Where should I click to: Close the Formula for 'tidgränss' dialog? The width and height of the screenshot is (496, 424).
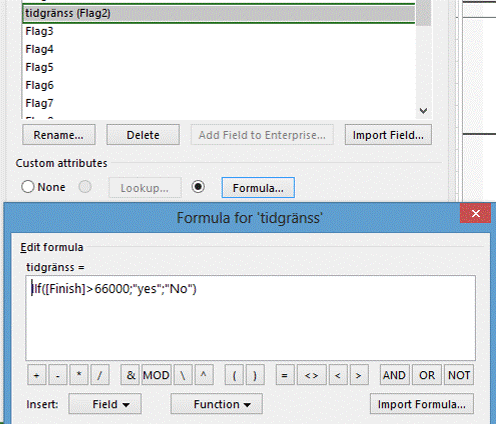(x=475, y=213)
